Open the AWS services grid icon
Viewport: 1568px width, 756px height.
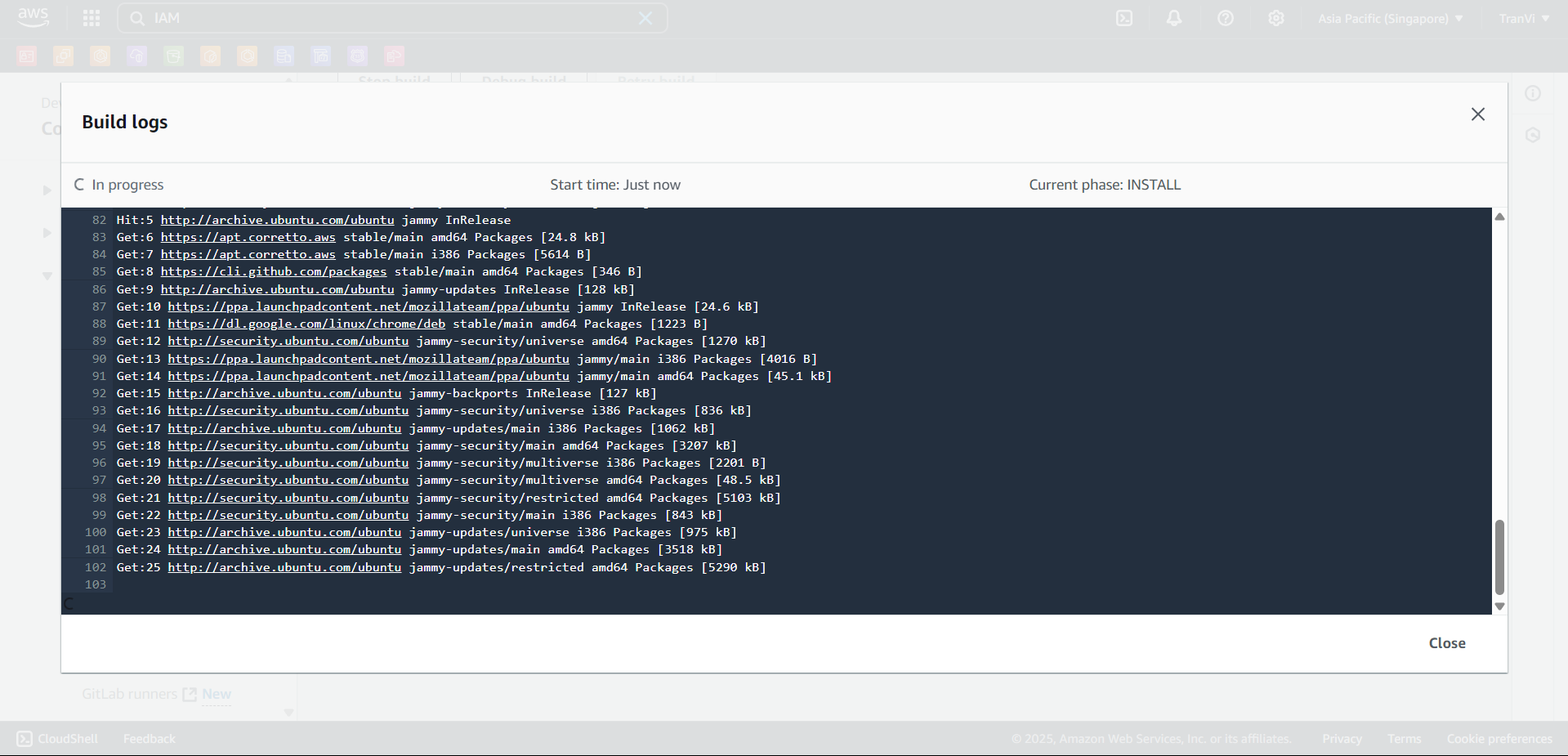coord(91,17)
